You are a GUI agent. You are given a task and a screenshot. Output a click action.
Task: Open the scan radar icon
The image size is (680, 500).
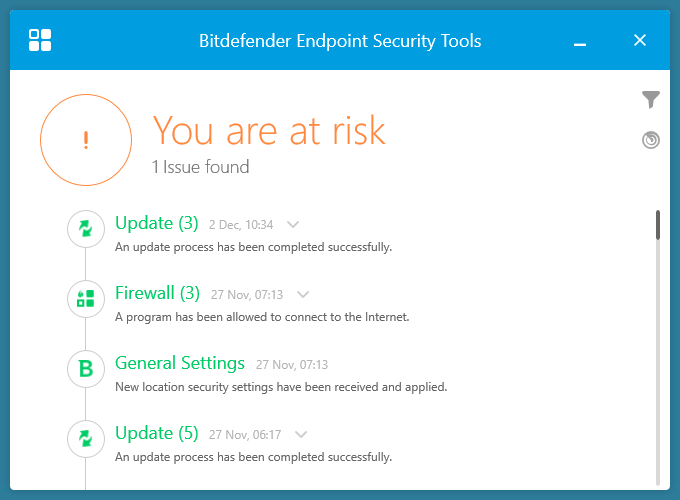[651, 140]
